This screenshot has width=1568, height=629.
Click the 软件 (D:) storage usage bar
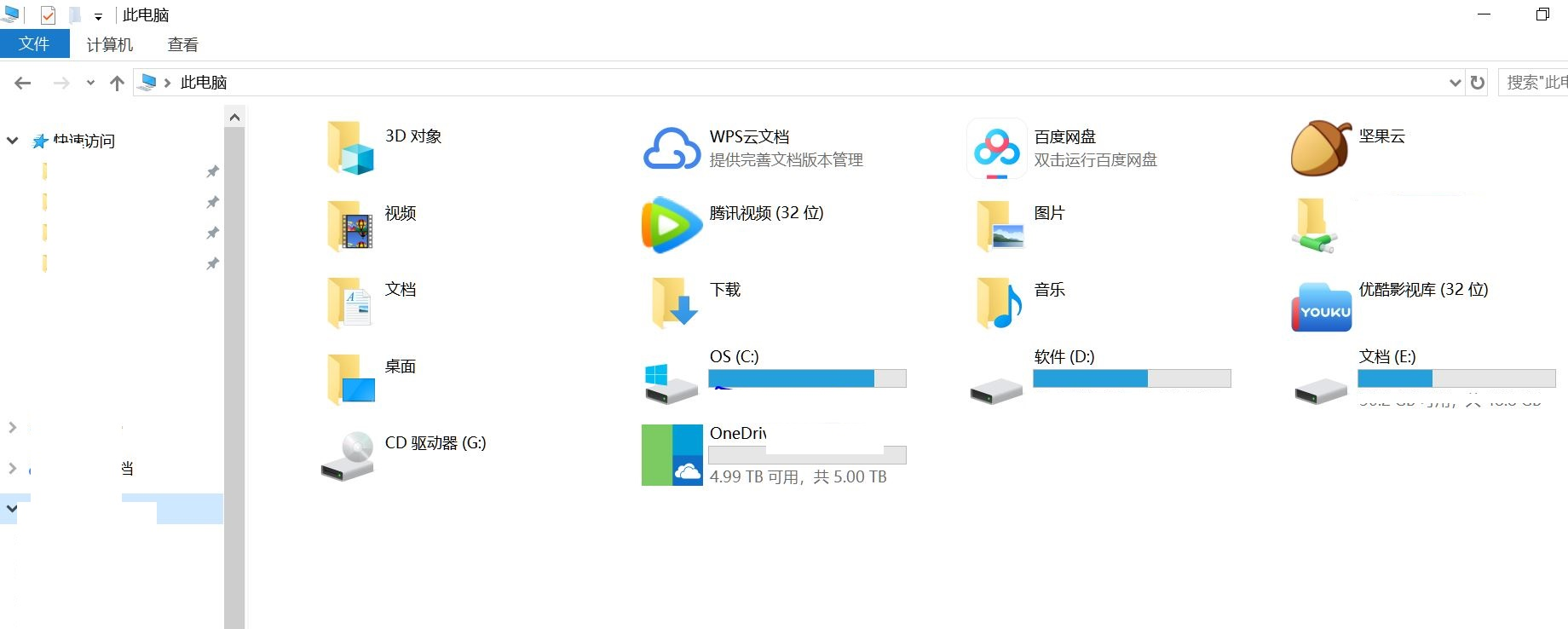[1132, 378]
